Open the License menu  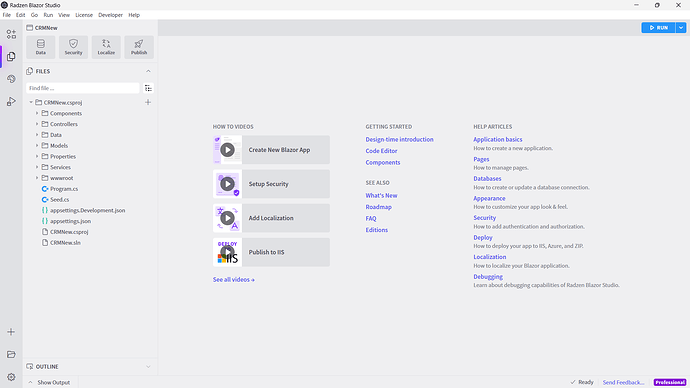point(84,15)
